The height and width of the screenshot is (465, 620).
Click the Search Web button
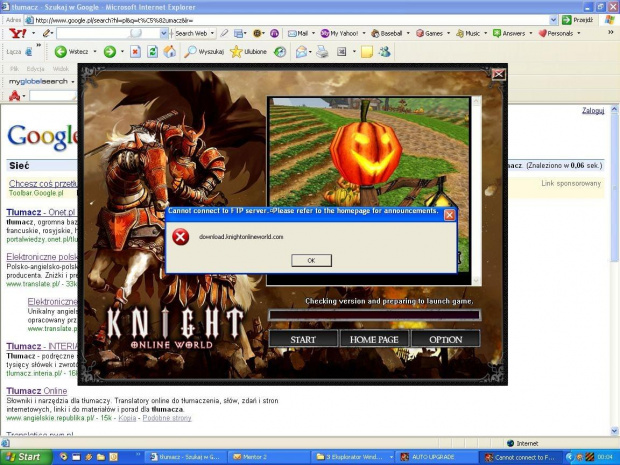coord(191,34)
